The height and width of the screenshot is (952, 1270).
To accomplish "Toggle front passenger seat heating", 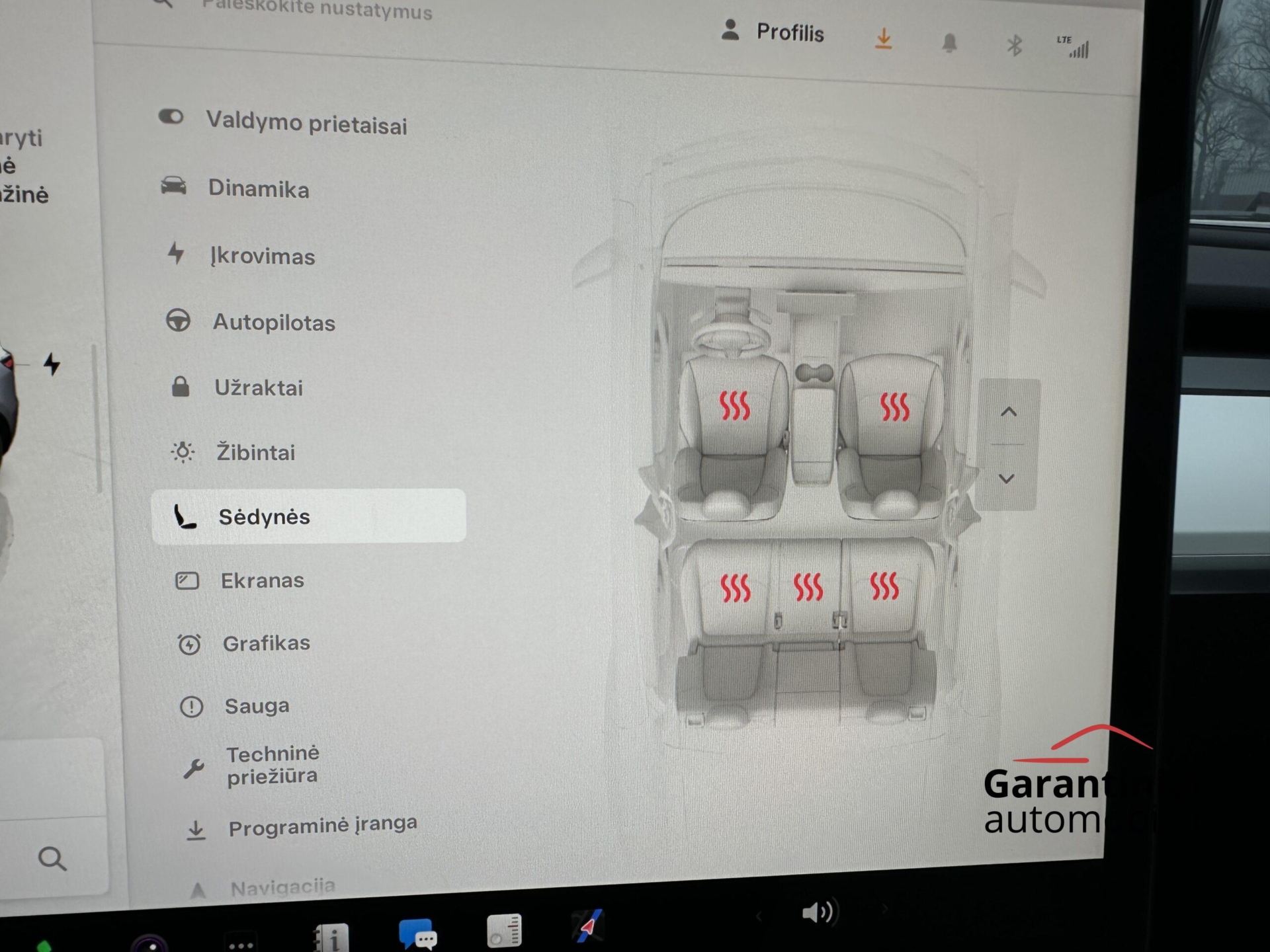I will tap(894, 407).
